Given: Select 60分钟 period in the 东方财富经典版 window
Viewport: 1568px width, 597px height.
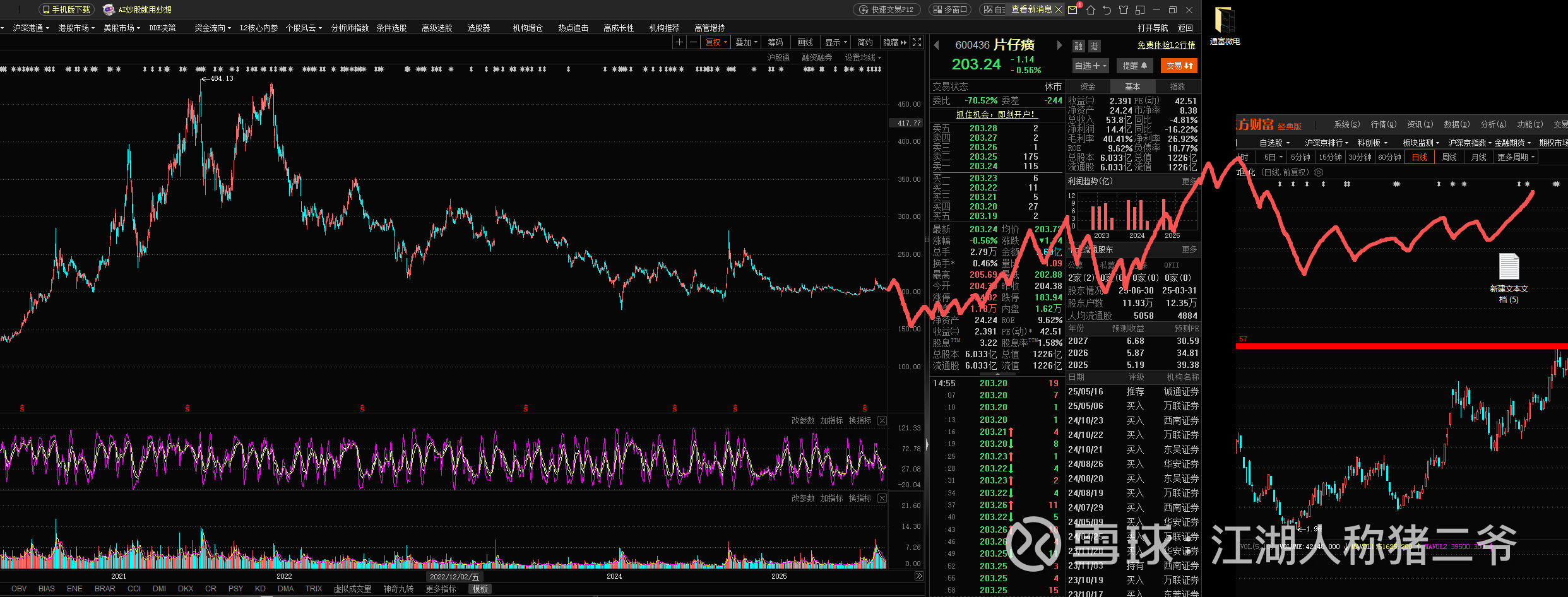Looking at the screenshot, I should [x=1389, y=157].
